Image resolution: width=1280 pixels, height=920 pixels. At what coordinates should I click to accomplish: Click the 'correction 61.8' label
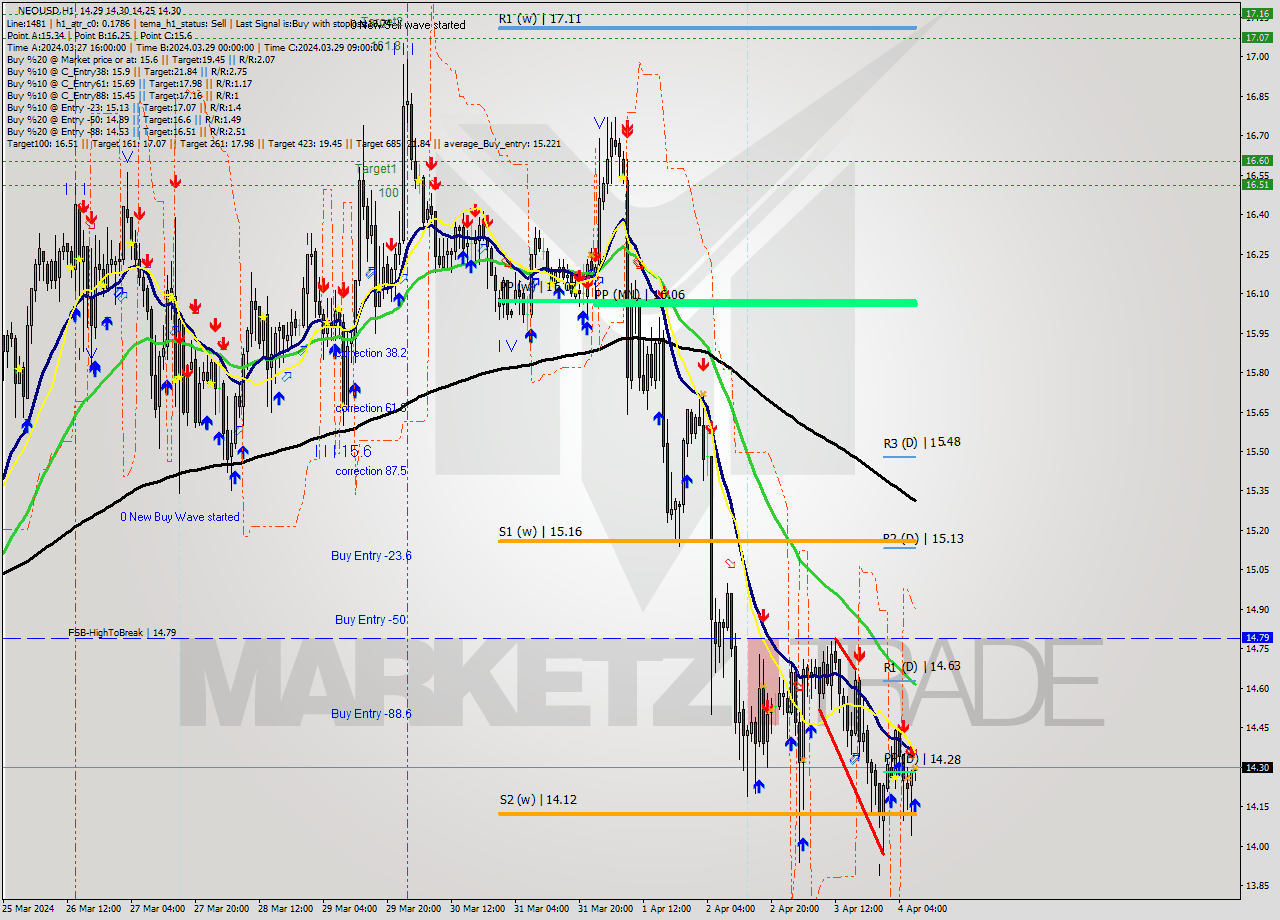[x=371, y=408]
